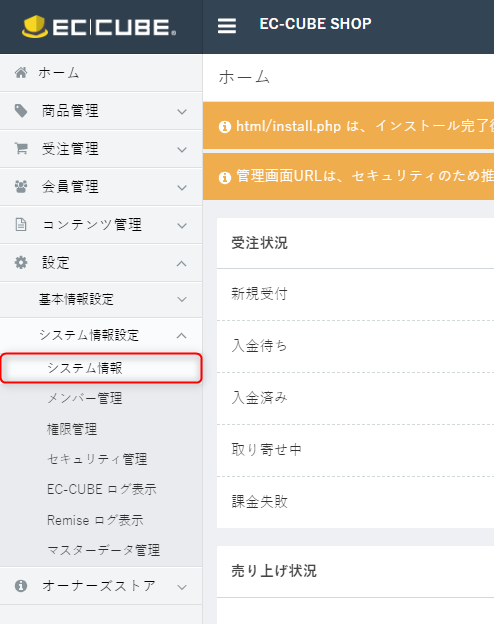Open EC-CUBE ログ表示 page
494x624 pixels.
102,489
